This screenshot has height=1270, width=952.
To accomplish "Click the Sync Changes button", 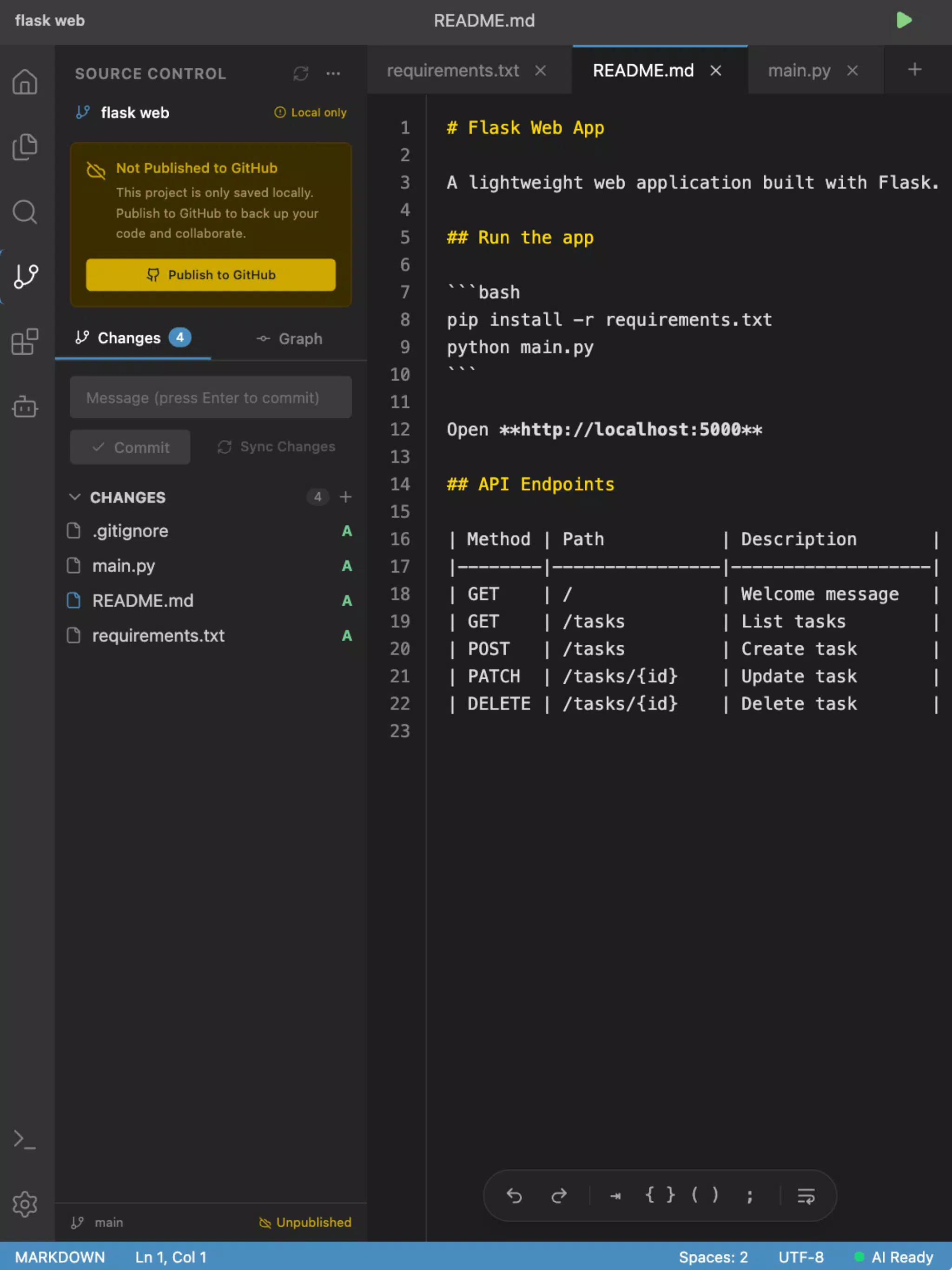I will [276, 447].
